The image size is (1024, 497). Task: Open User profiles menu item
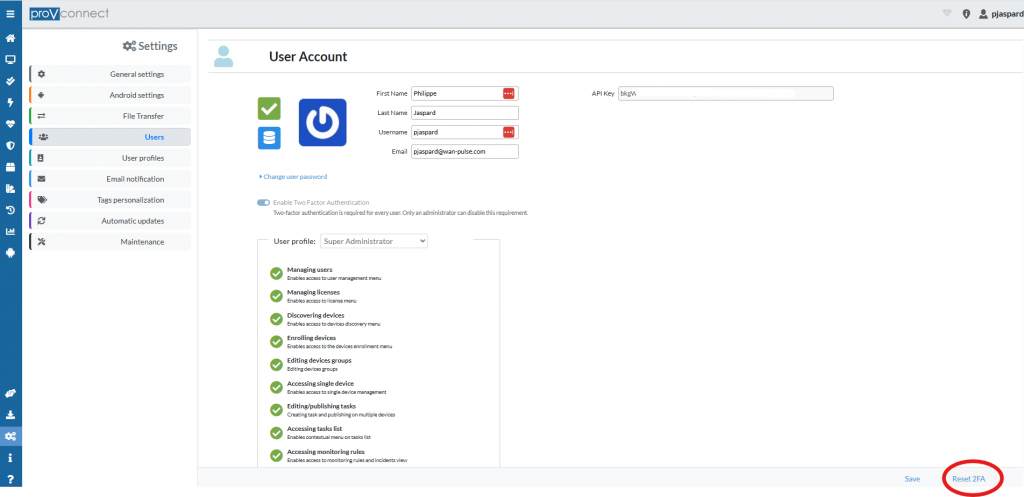110,157
